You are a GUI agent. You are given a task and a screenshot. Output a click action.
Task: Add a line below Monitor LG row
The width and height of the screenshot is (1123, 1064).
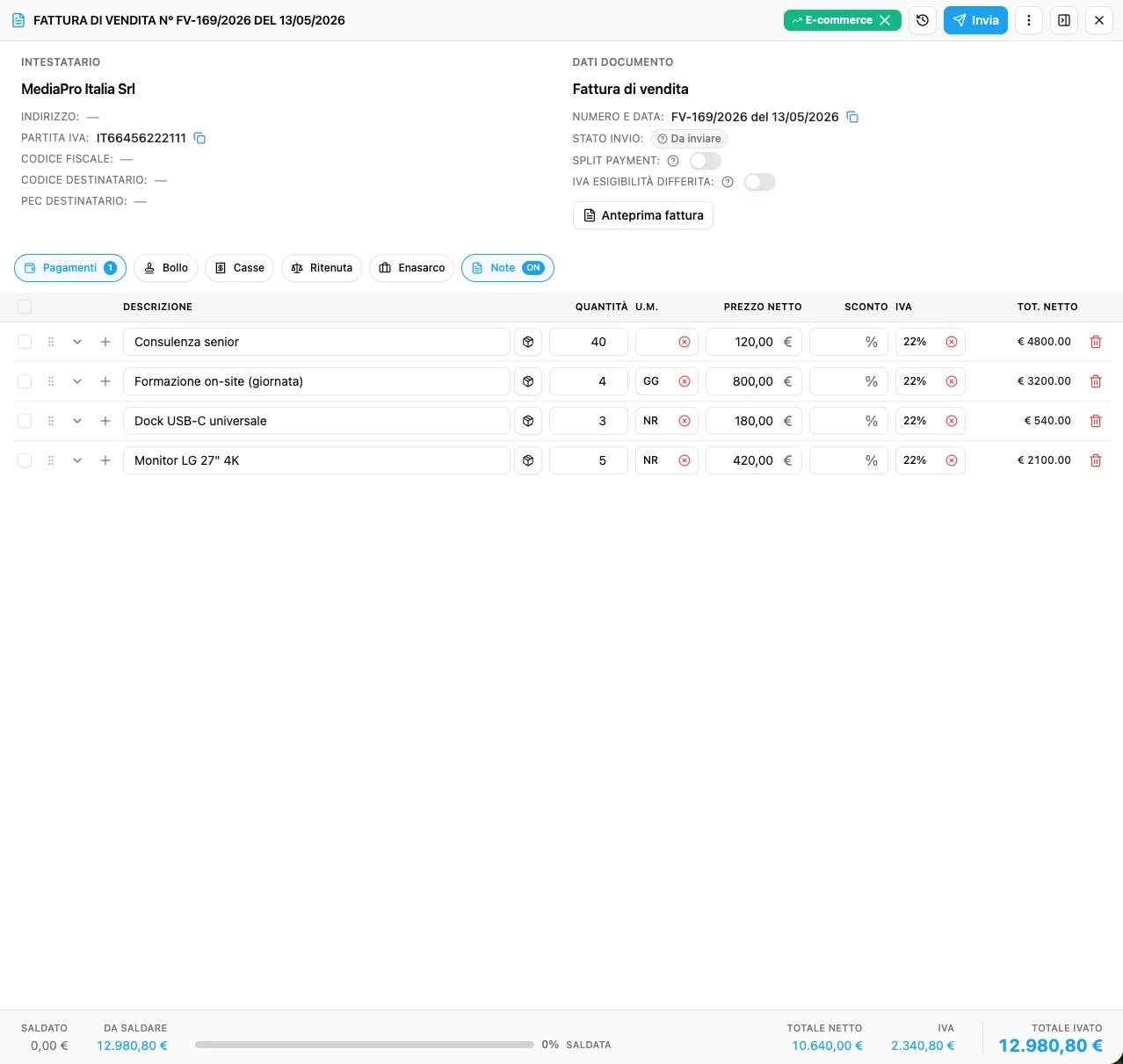pyautogui.click(x=105, y=460)
